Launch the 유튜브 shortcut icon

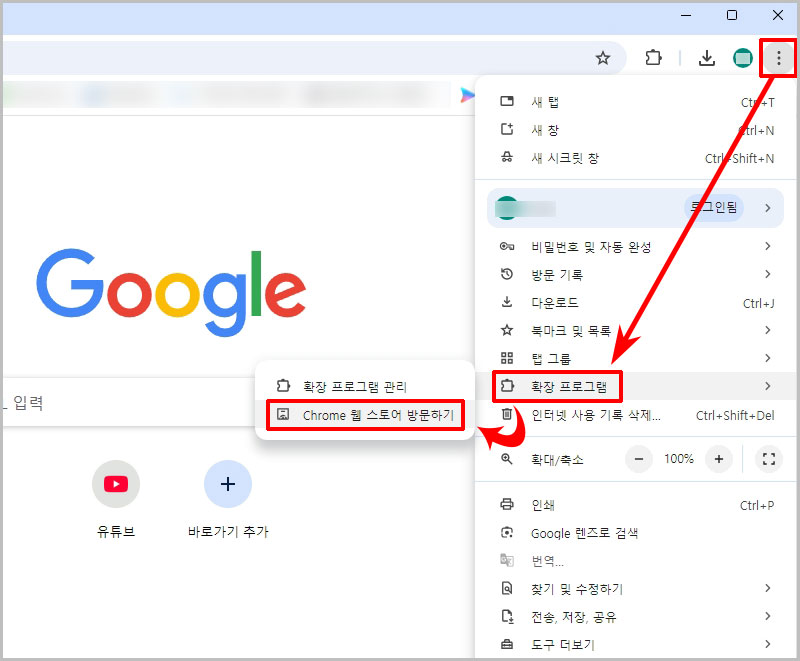point(116,484)
